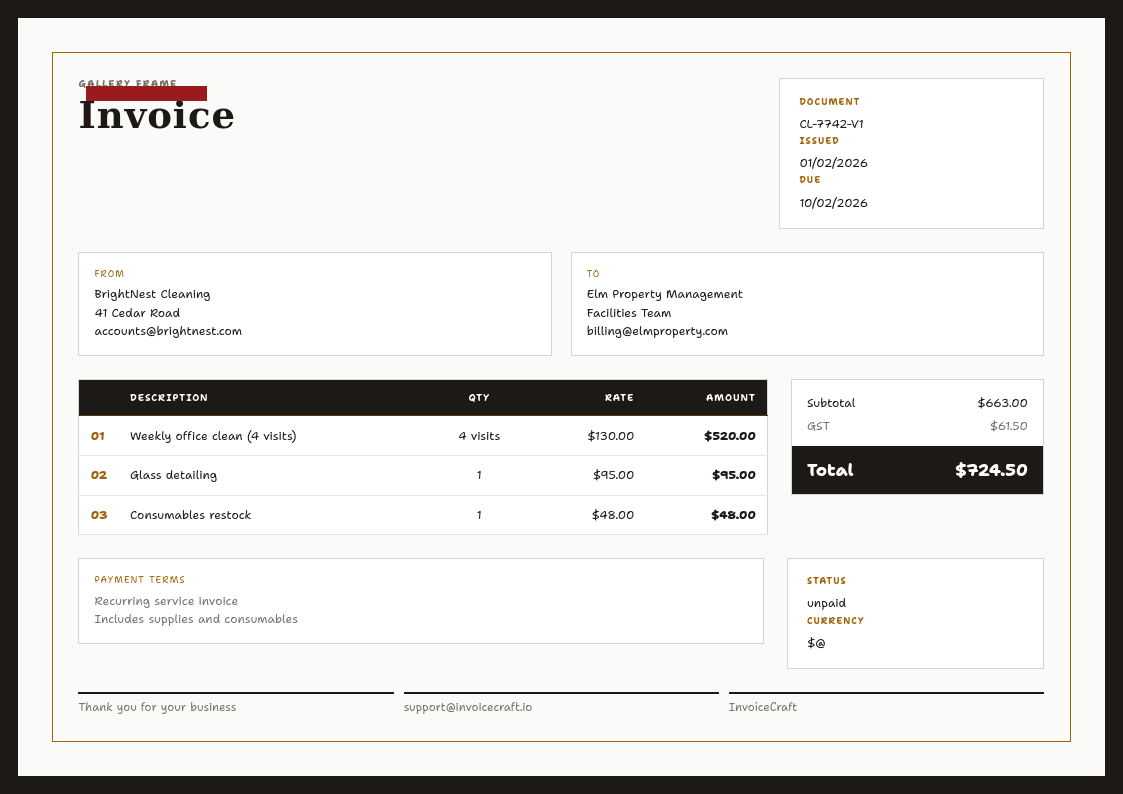Click the $48.00 amount in bold

pos(733,515)
